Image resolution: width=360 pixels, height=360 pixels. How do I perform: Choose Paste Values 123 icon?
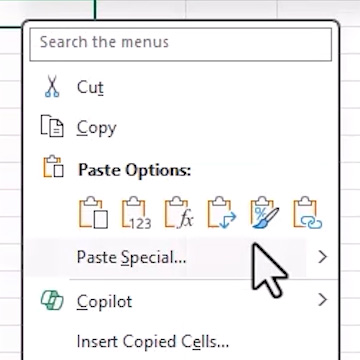(136, 213)
